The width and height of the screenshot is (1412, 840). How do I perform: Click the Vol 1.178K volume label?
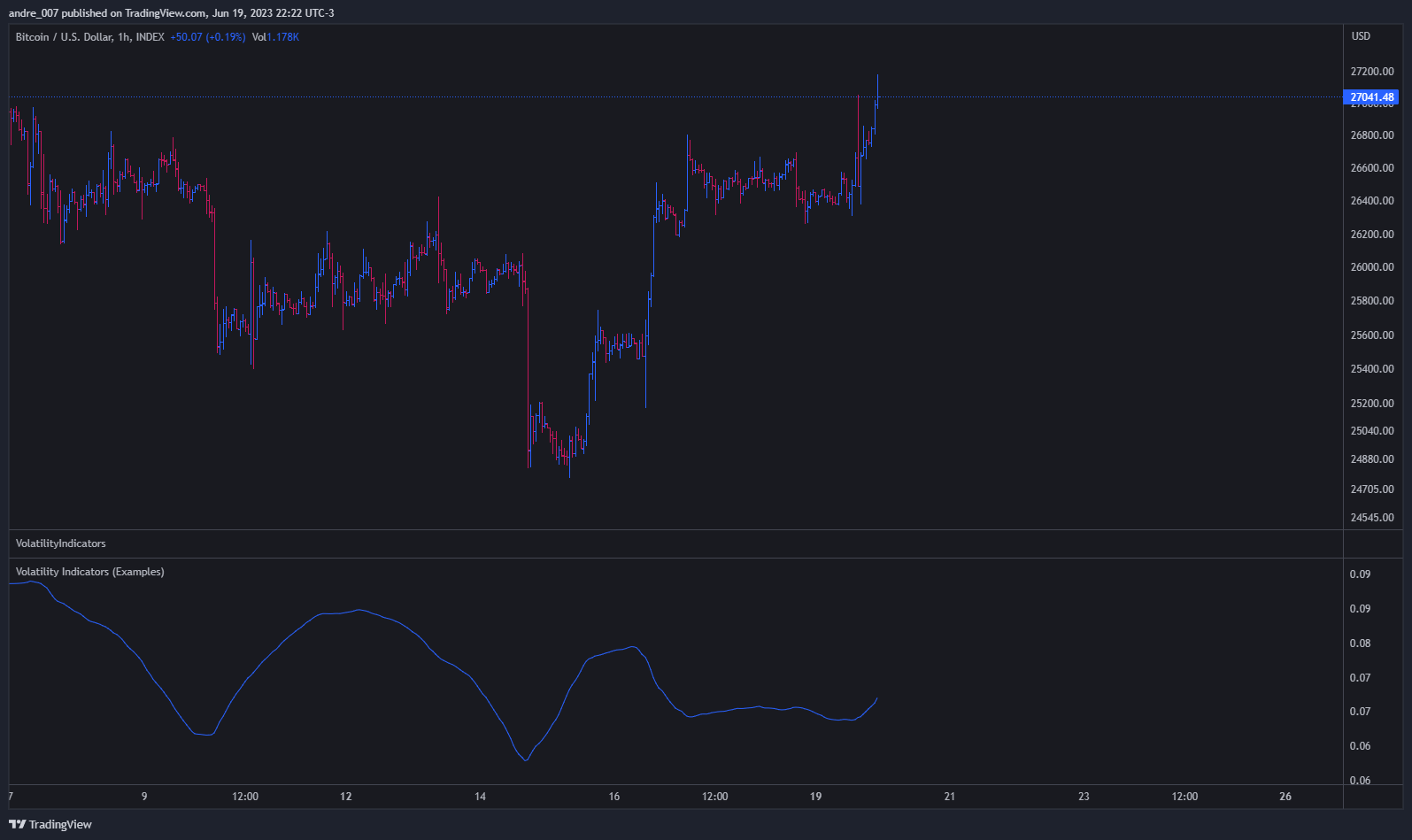[x=275, y=37]
